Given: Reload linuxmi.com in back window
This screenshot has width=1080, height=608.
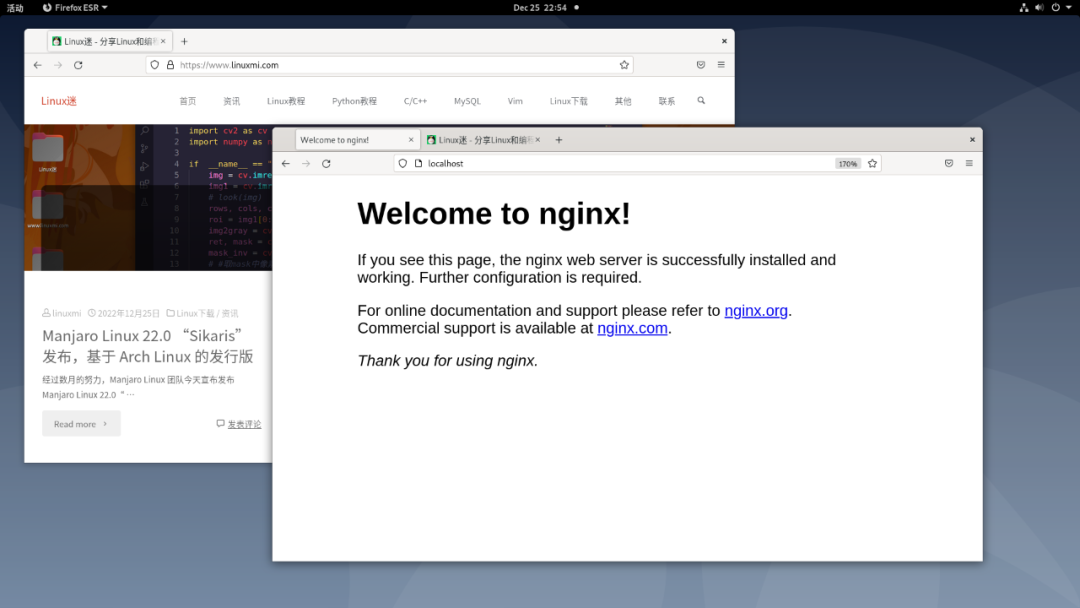Looking at the screenshot, I should click(x=79, y=65).
